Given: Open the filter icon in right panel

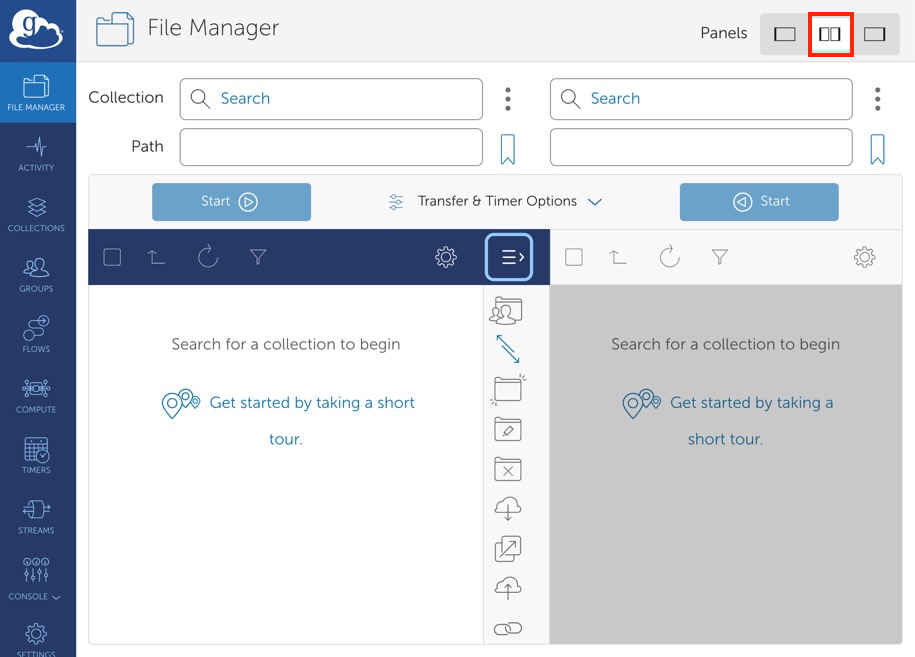Looking at the screenshot, I should 719,257.
